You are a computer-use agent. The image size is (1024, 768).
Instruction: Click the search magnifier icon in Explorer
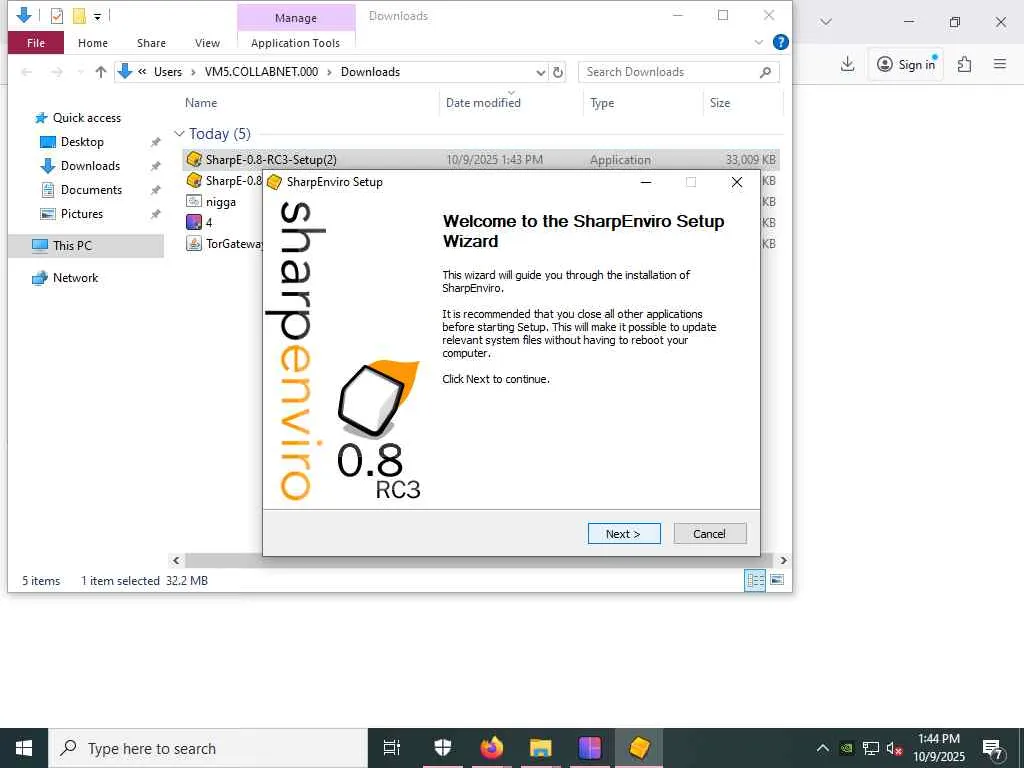coord(765,72)
